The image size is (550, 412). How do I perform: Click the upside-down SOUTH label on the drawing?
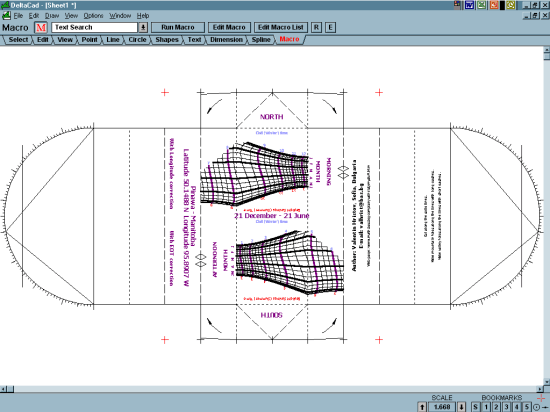point(271,315)
